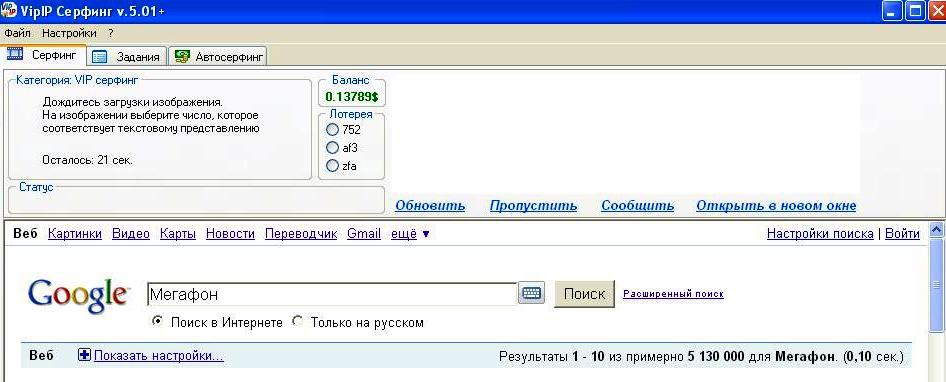Open the Gmail link
The image size is (946, 382).
click(364, 234)
